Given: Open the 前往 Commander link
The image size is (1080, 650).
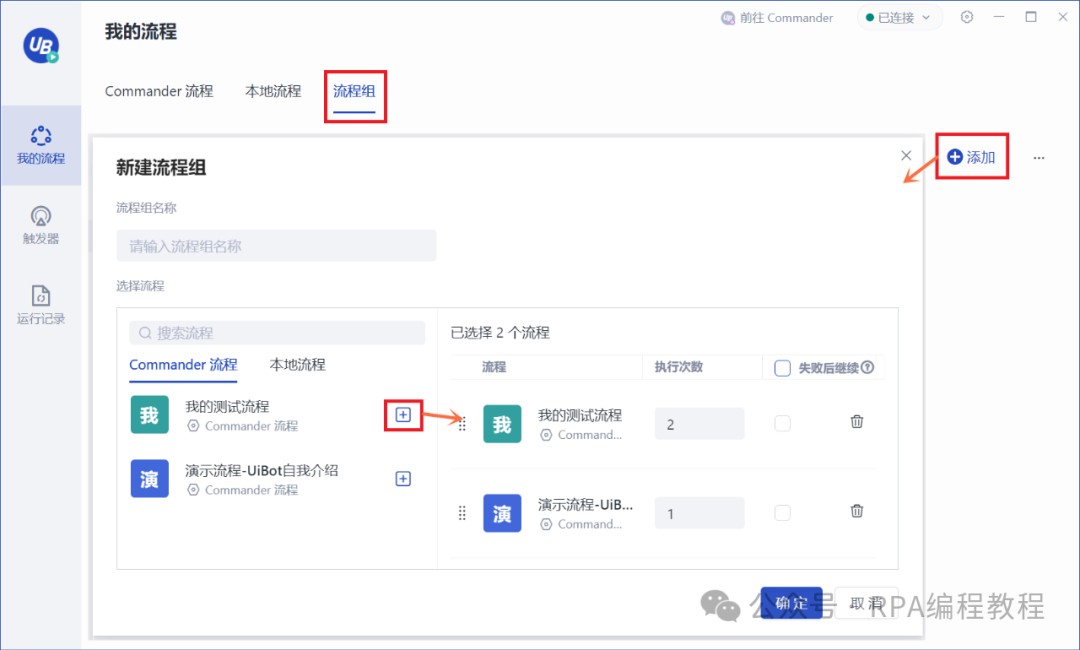Looking at the screenshot, I should tap(777, 18).
